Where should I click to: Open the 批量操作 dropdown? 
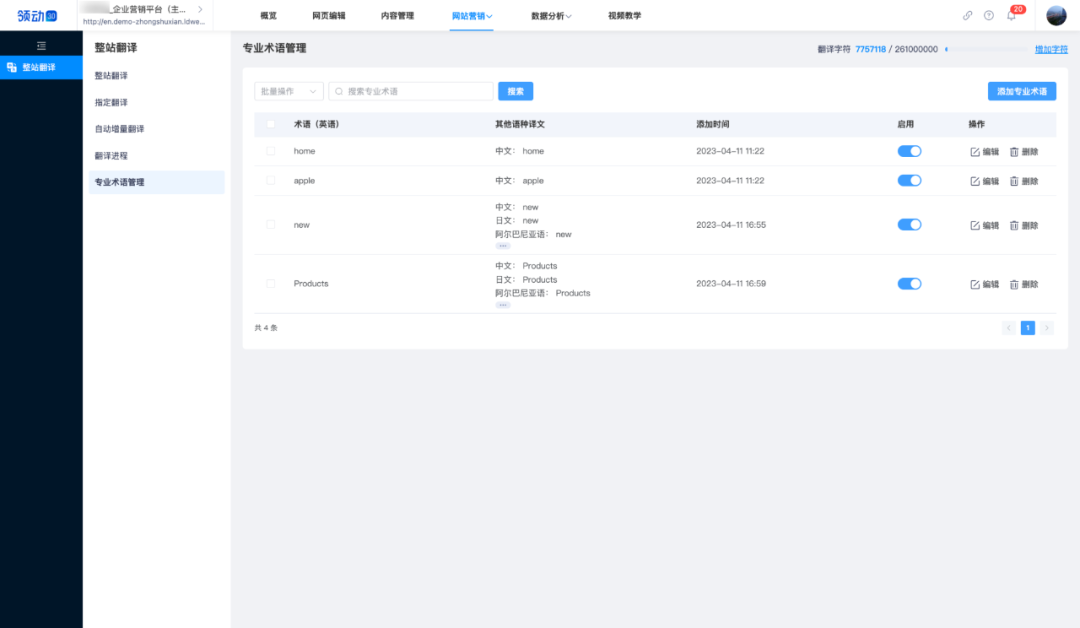coord(287,90)
